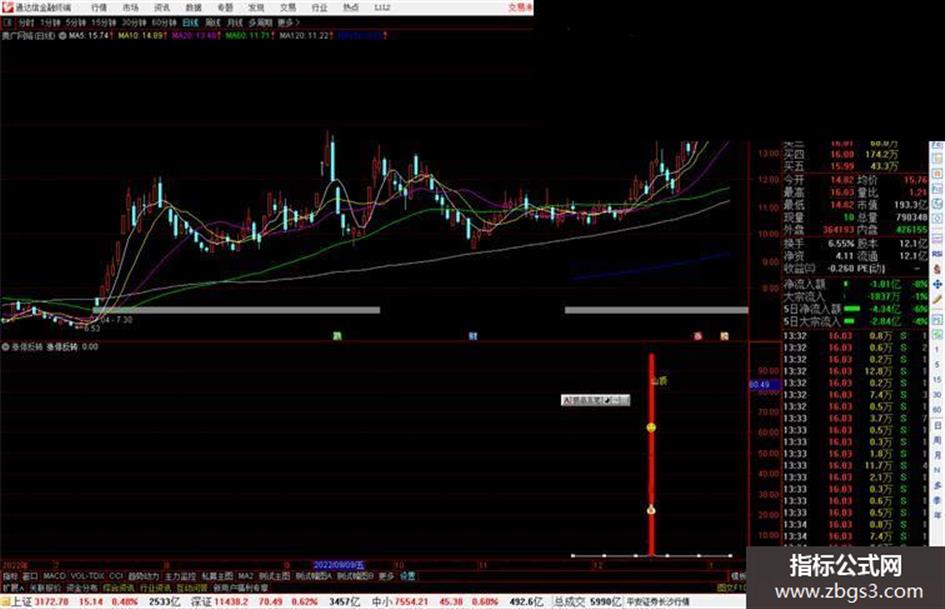Open the 设置 indicator settings
Image resolution: width=945 pixels, height=609 pixels.
(x=407, y=576)
